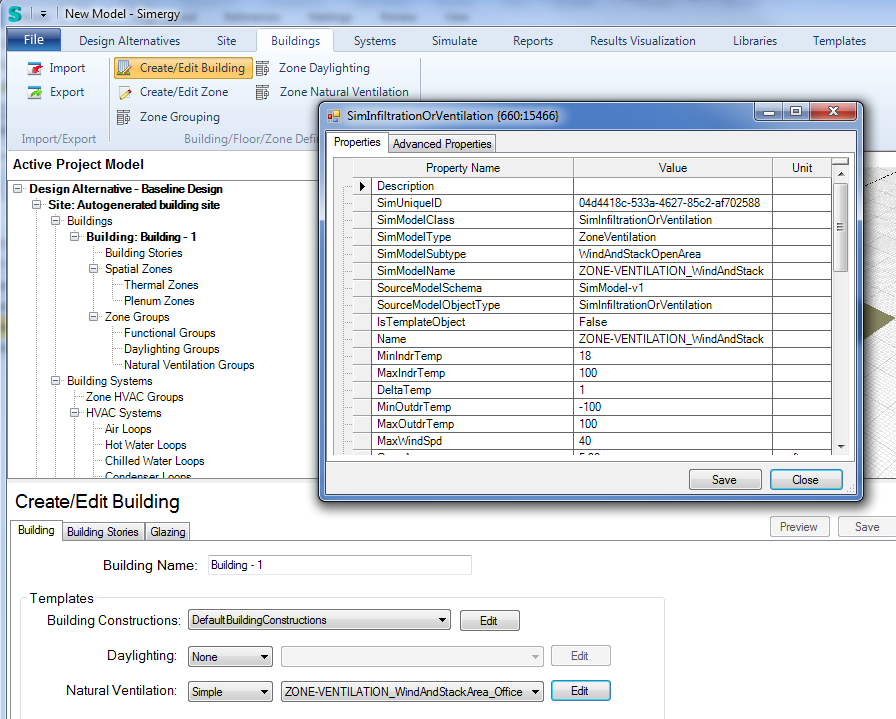Viewport: 896px width, 719px height.
Task: Open the ZONE-VENTILATION_WindAndStackArea_Office dropdown
Action: [x=412, y=692]
